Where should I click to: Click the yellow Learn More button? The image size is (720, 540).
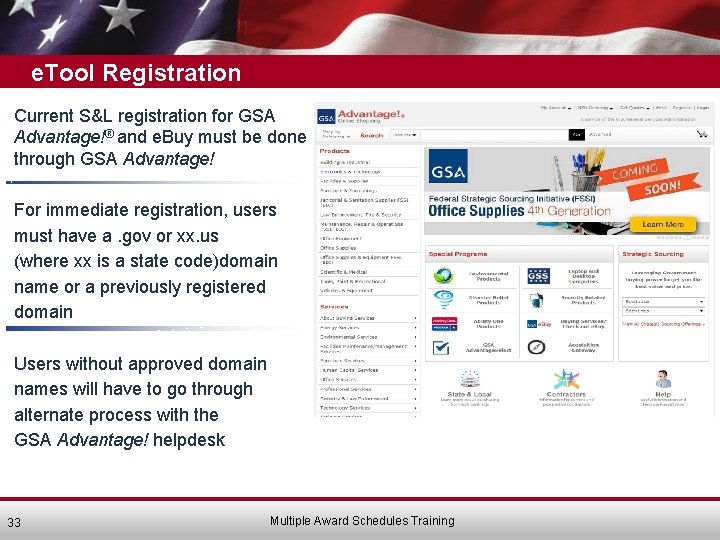(663, 225)
